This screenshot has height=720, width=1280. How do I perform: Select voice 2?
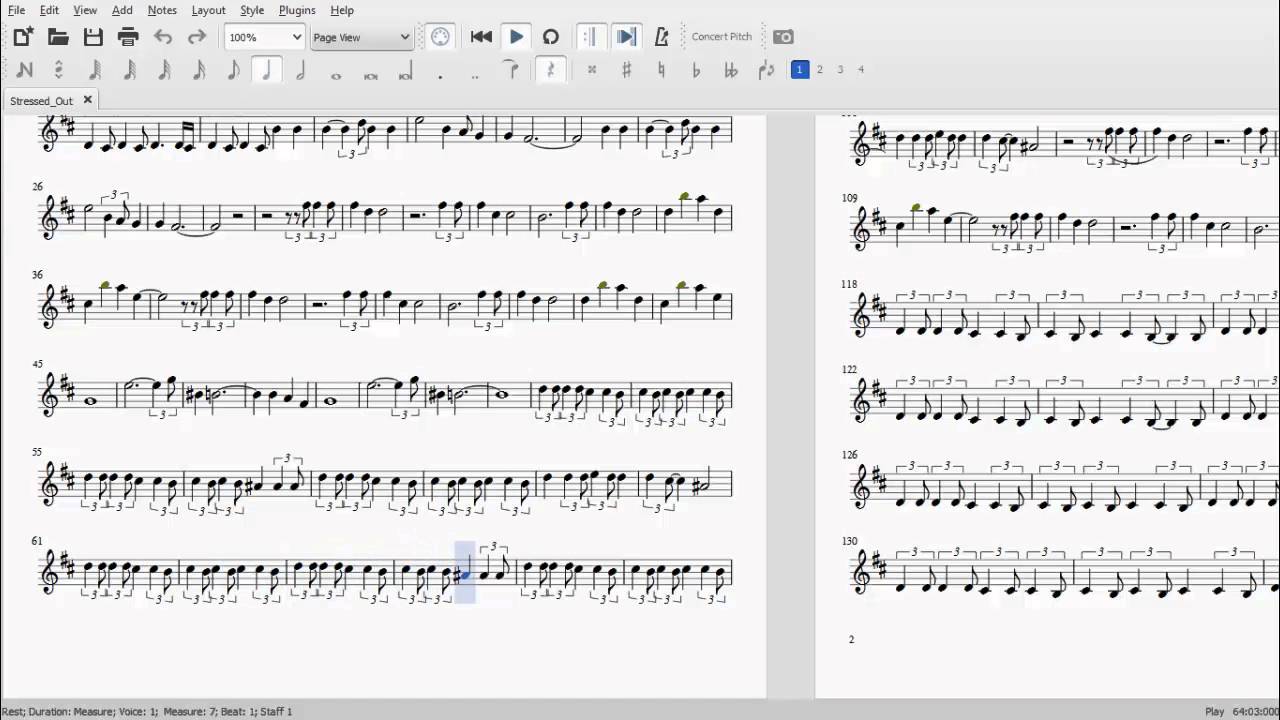pos(820,70)
